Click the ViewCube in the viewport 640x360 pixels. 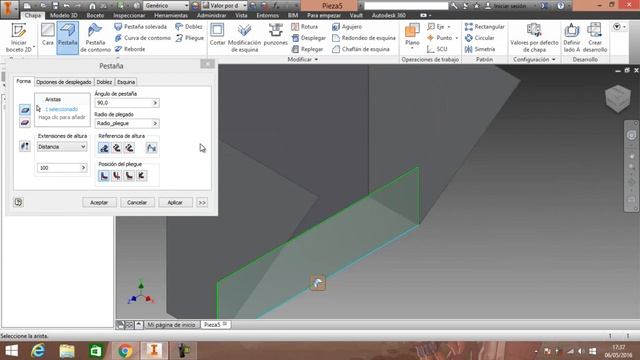pyautogui.click(x=618, y=98)
